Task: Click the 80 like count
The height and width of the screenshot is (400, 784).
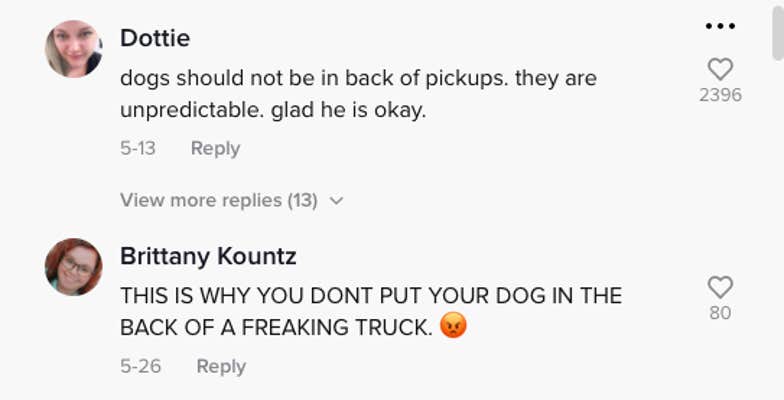Action: 720,312
